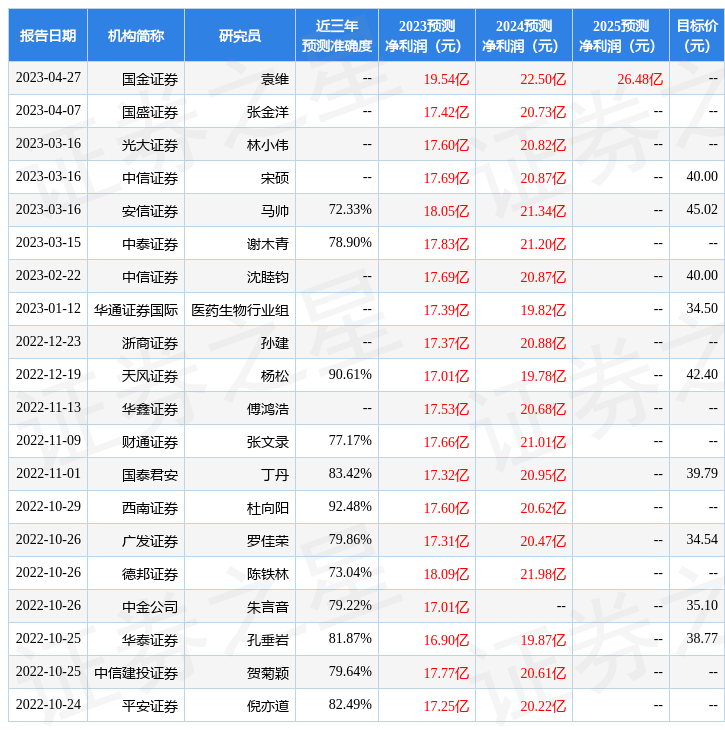Click the 目标价 column header
Image resolution: width=725 pixels, height=730 pixels.
click(697, 35)
